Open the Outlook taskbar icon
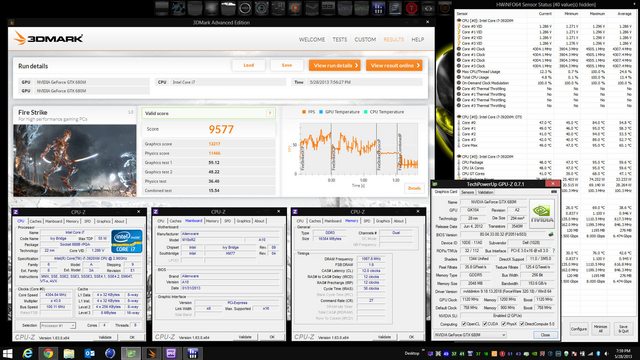This screenshot has width=640, height=360. click(x=89, y=353)
